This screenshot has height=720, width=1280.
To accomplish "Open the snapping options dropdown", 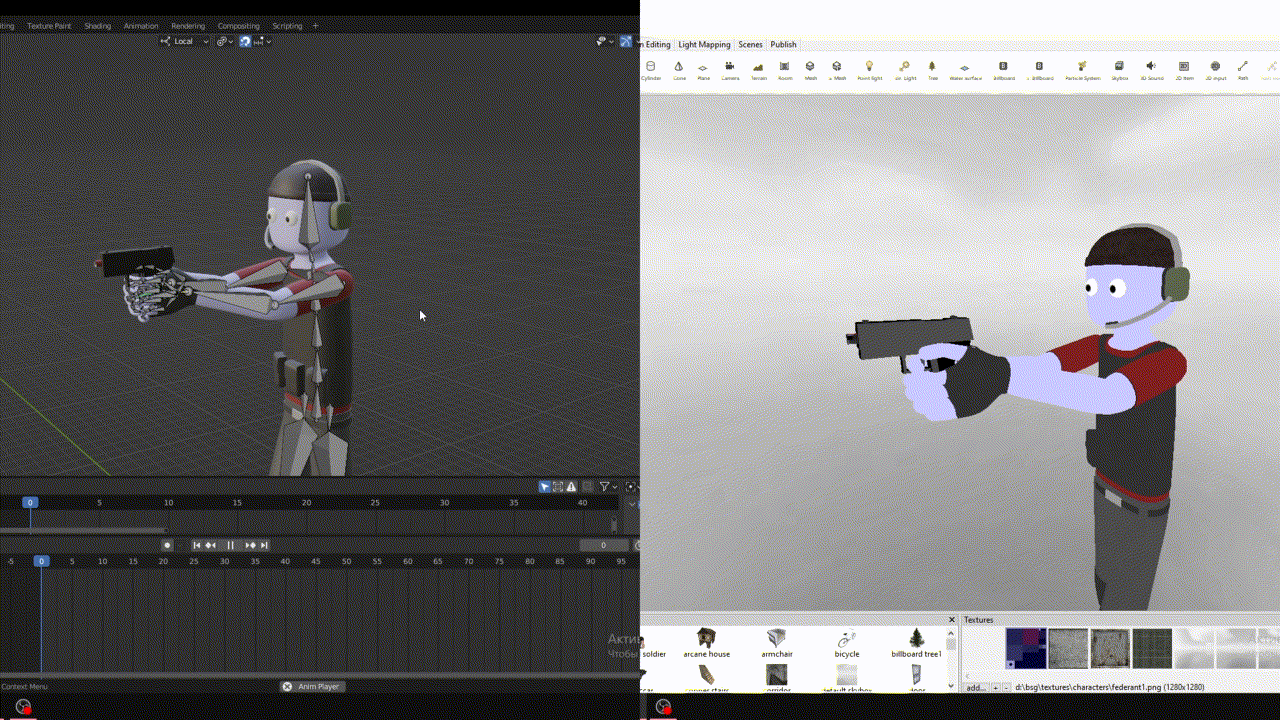I will pos(263,41).
